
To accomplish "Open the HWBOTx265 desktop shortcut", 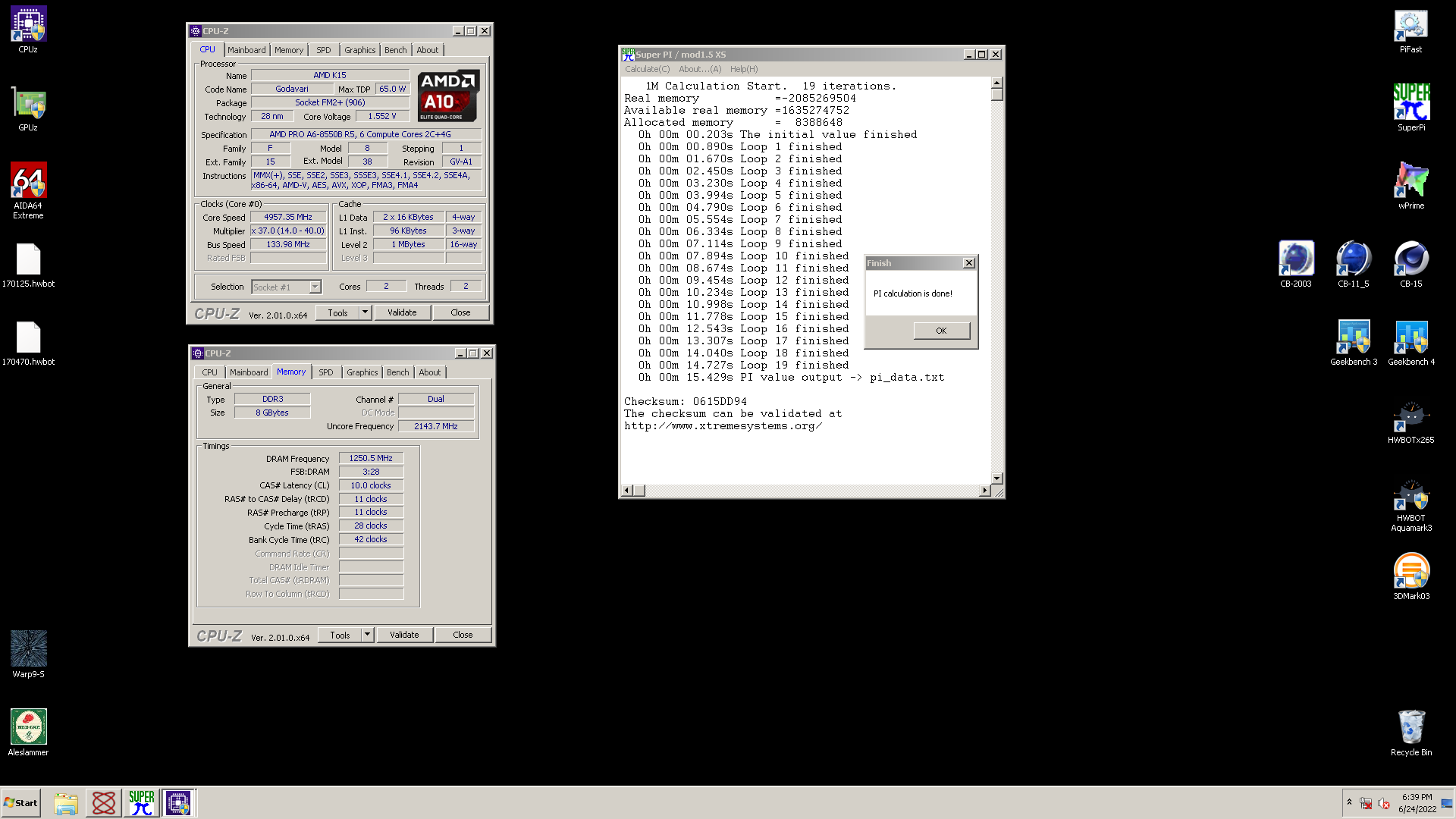I will pyautogui.click(x=1411, y=422).
